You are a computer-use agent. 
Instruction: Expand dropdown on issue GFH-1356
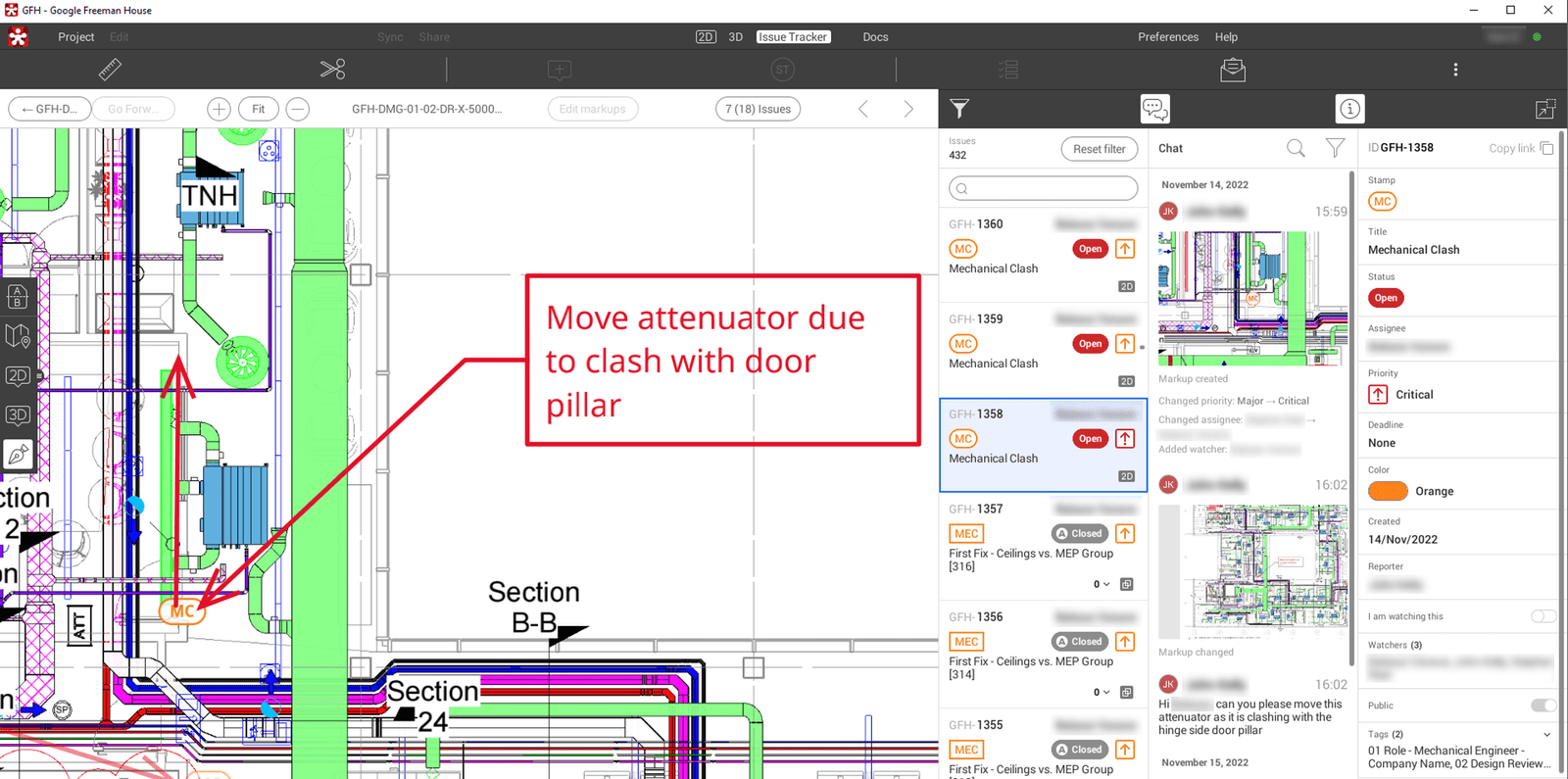coord(1106,693)
